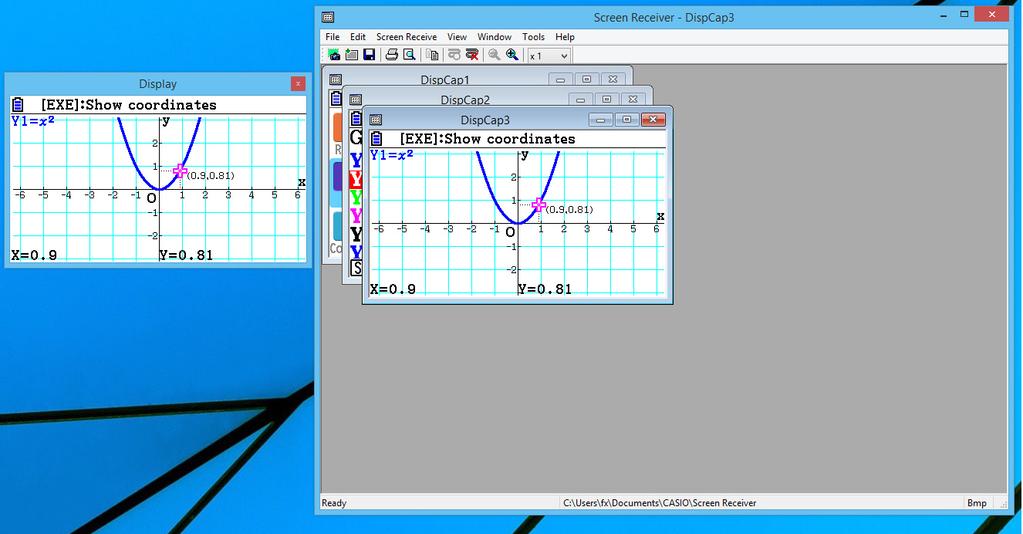Click the origin O label in Display window graph

151,198
